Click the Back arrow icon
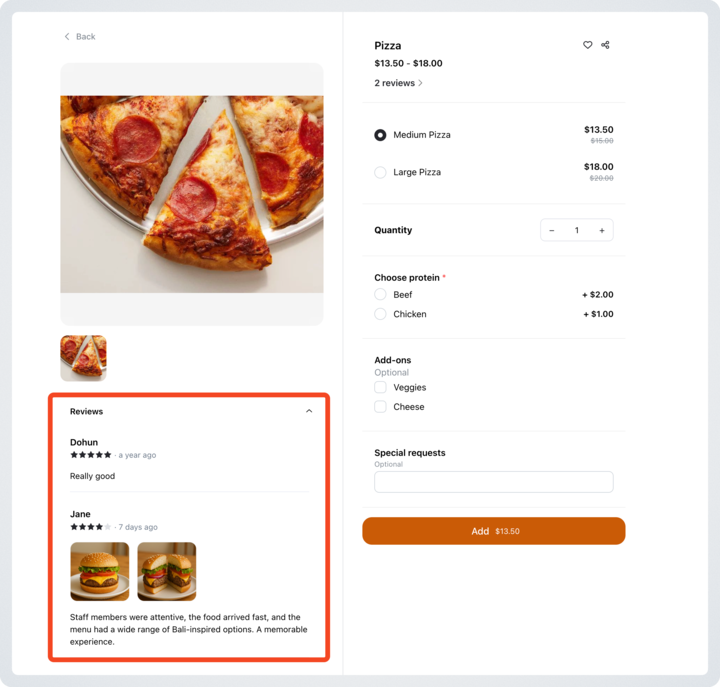The image size is (720, 687). click(67, 36)
